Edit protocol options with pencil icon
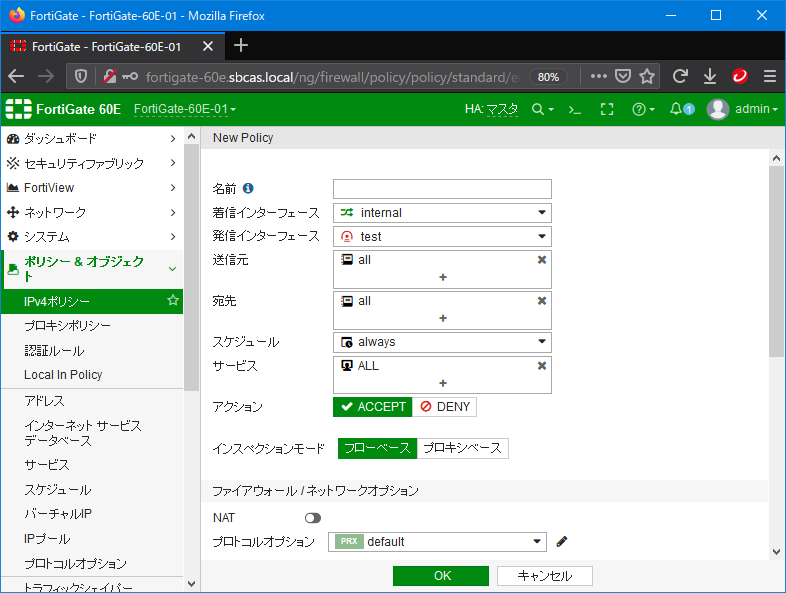Image resolution: width=786 pixels, height=593 pixels. [x=561, y=541]
